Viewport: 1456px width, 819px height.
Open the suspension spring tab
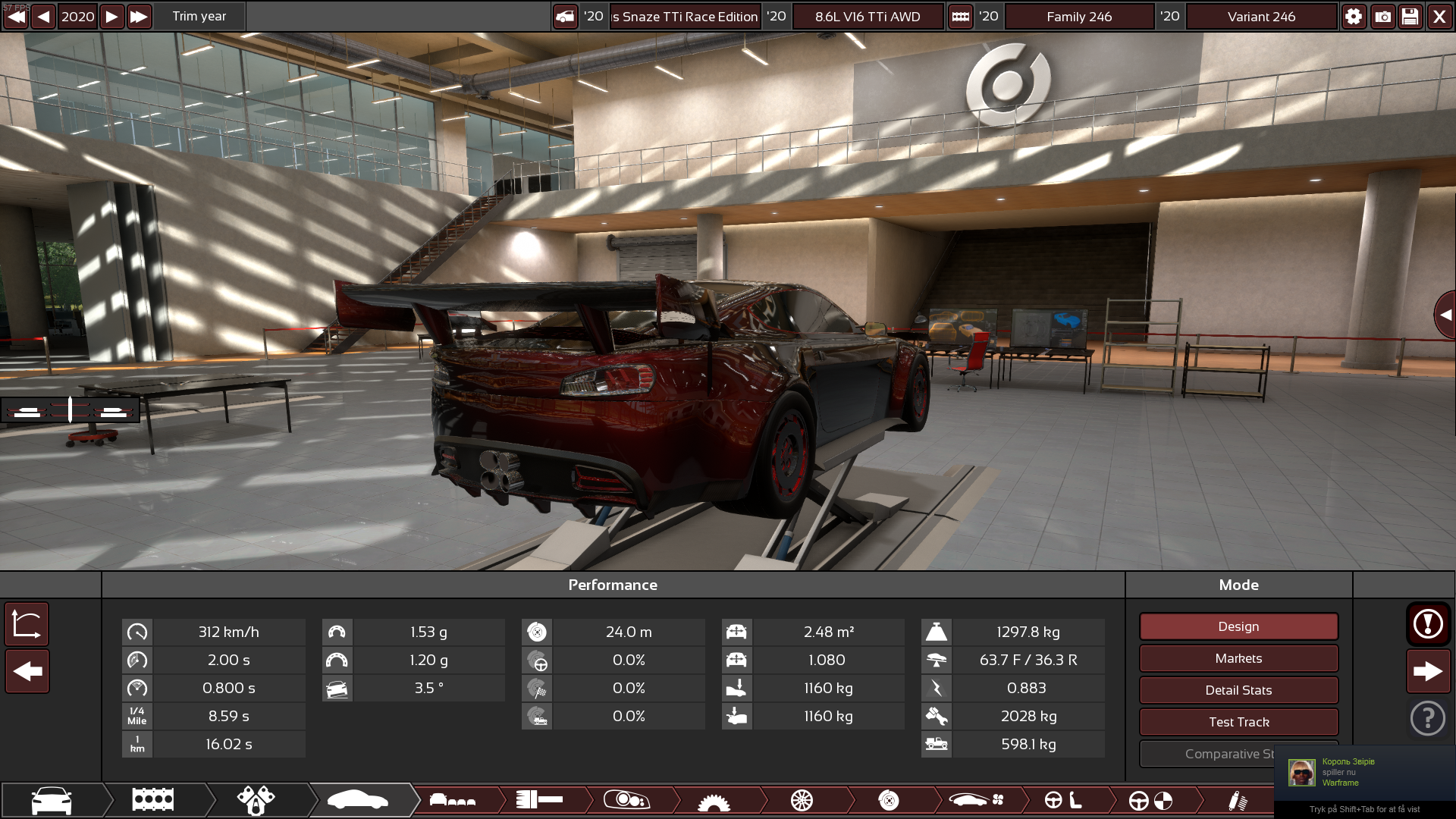tap(1238, 800)
